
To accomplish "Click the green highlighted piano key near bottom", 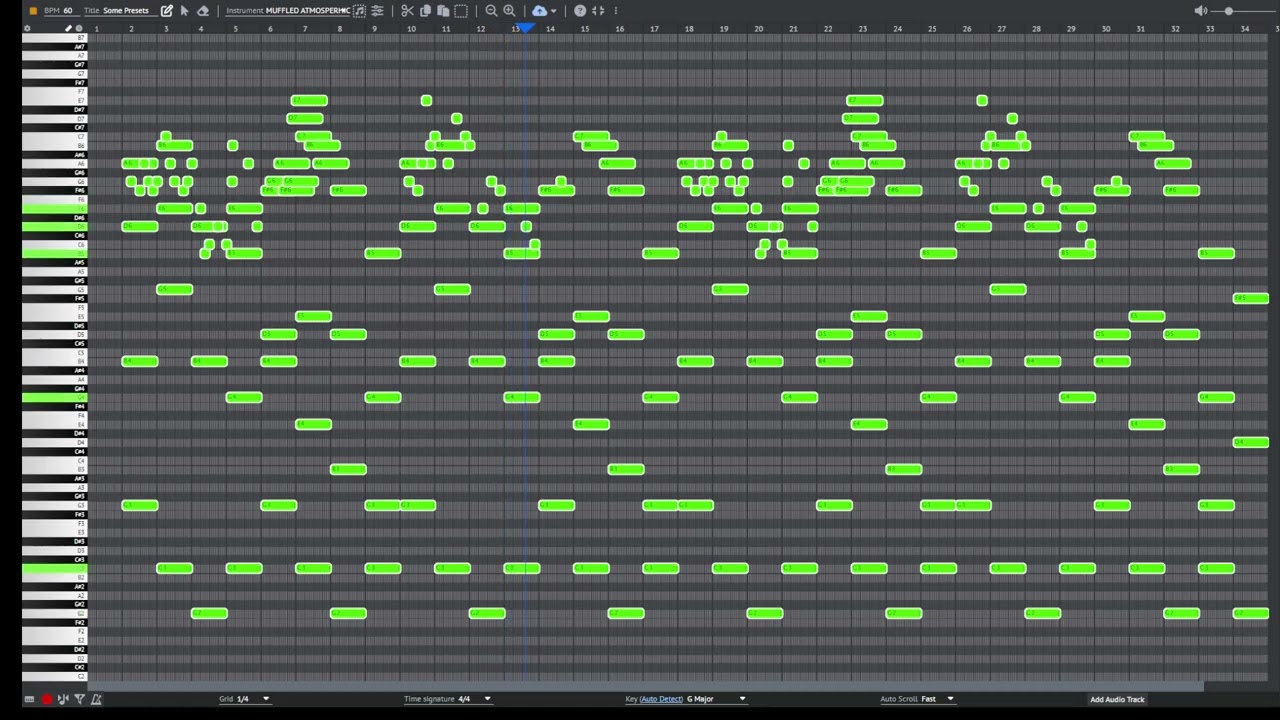I will click(x=55, y=570).
